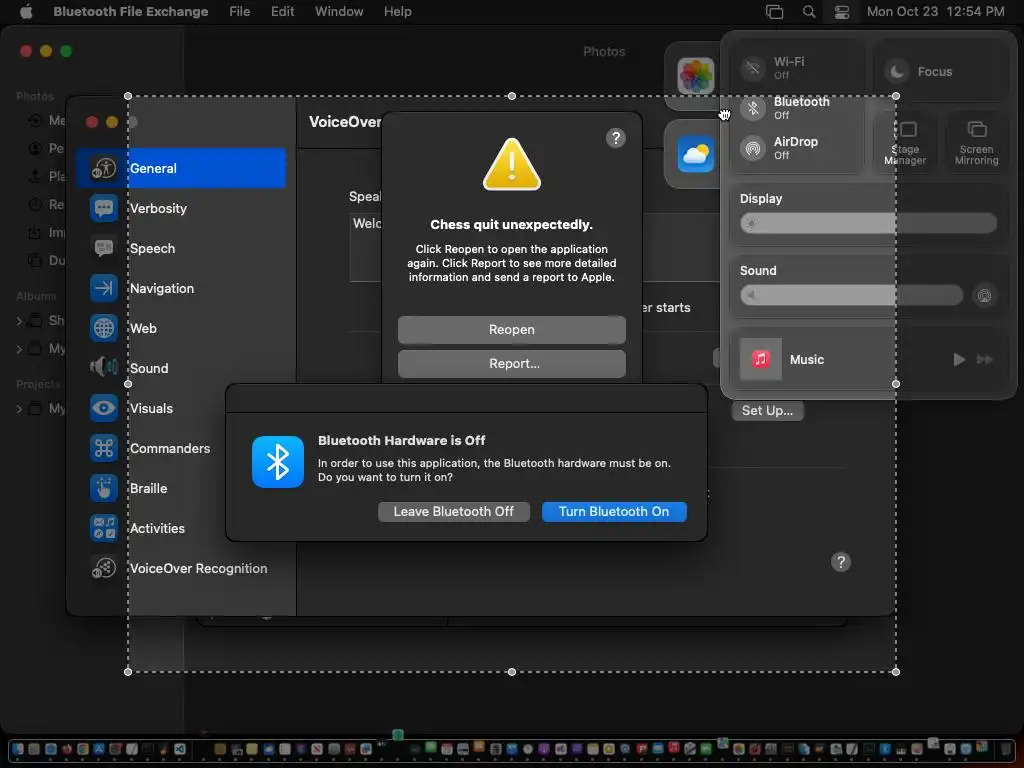Image resolution: width=1024 pixels, height=768 pixels.
Task: Click the AirPlay audio icon beside Sound slider
Action: 984,296
